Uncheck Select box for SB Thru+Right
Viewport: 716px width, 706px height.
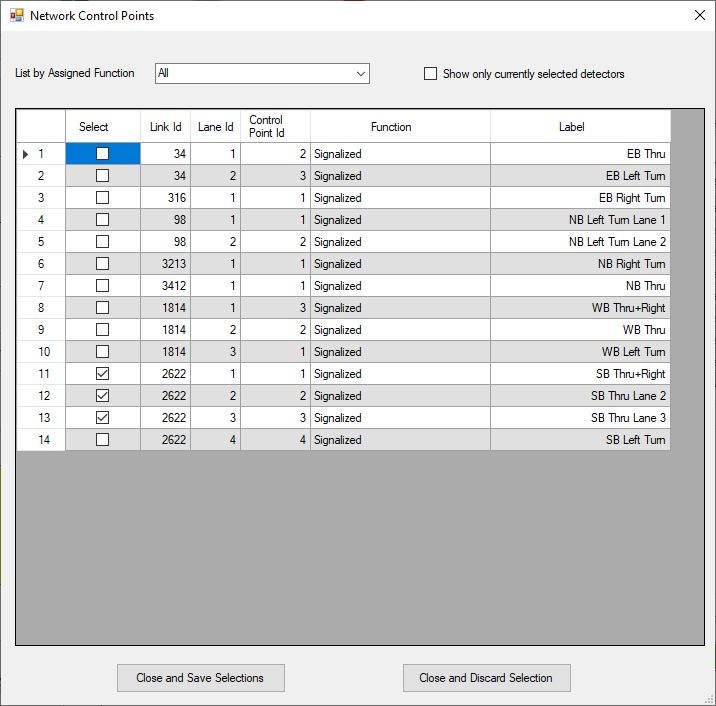coord(102,374)
